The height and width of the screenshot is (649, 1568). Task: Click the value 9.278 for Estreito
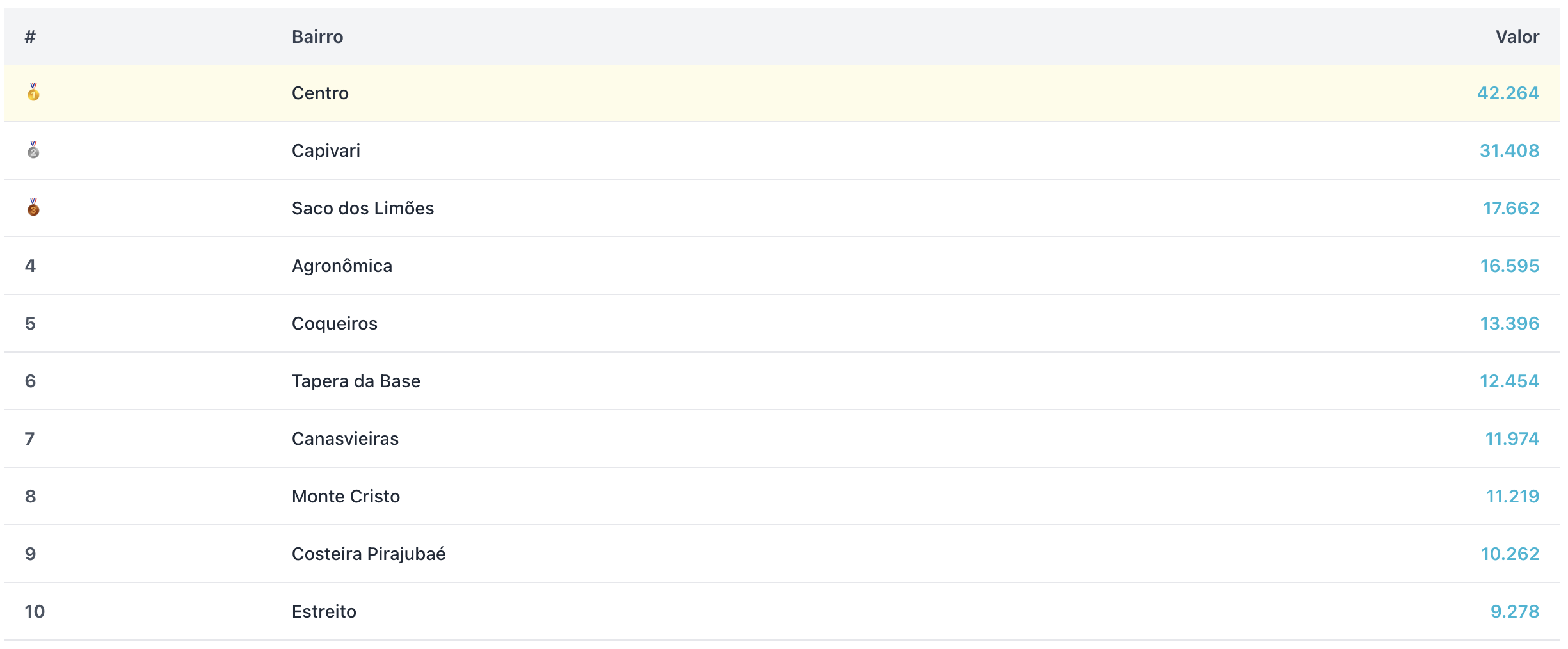tap(1514, 611)
